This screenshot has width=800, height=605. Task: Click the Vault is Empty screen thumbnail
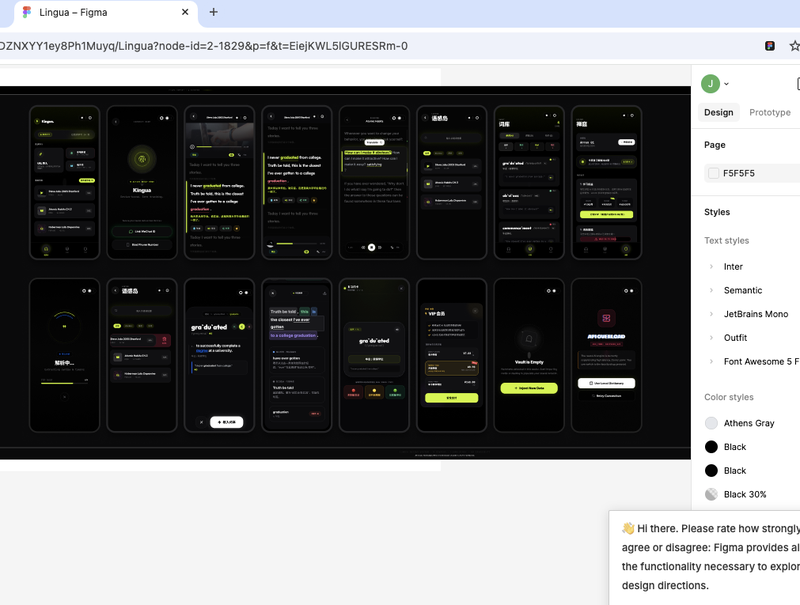pos(529,355)
